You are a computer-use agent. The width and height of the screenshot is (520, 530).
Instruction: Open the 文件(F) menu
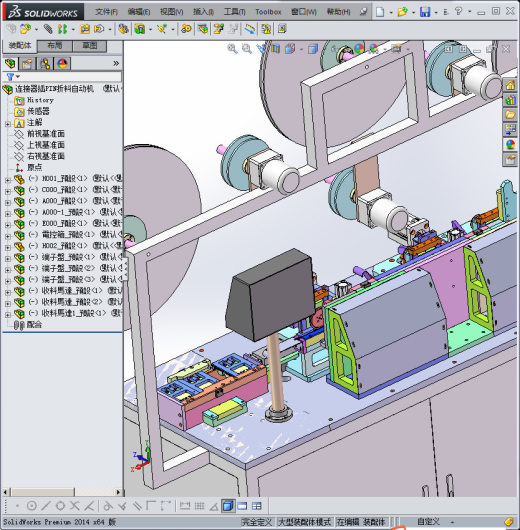coord(106,12)
